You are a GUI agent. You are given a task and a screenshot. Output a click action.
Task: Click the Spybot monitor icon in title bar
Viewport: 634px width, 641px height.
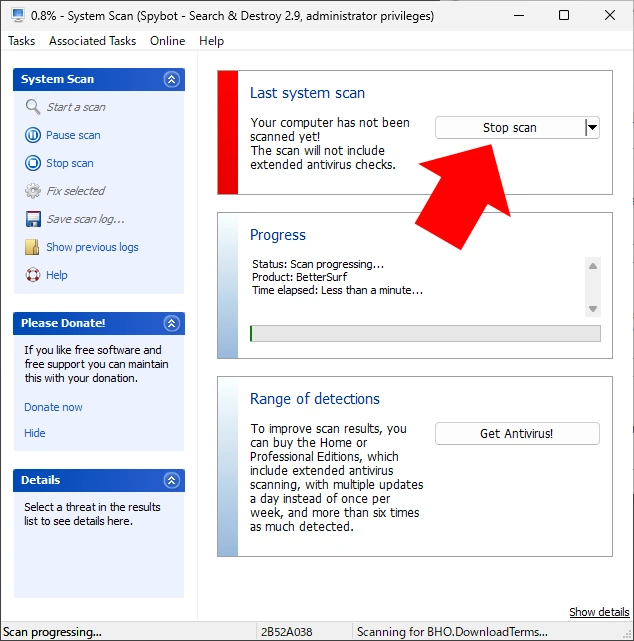18,15
